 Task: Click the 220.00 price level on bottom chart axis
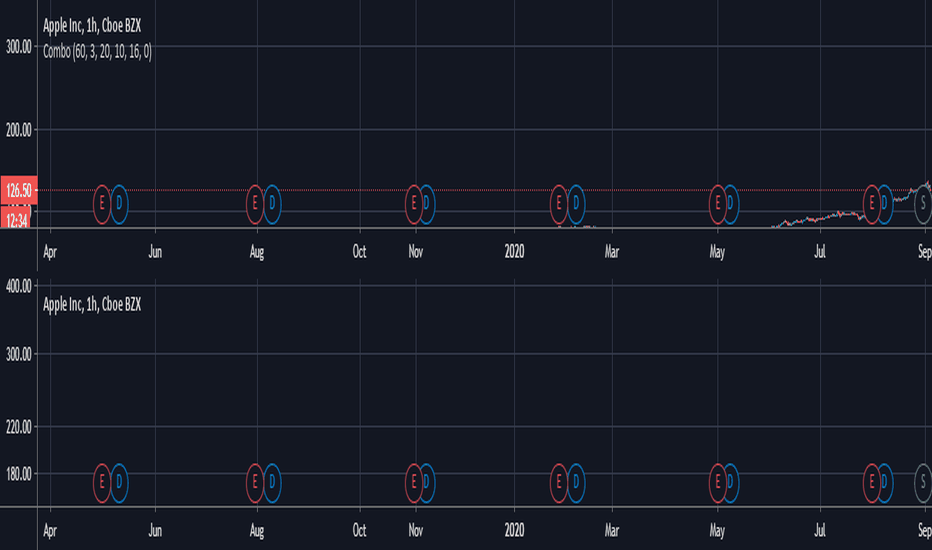(18, 427)
